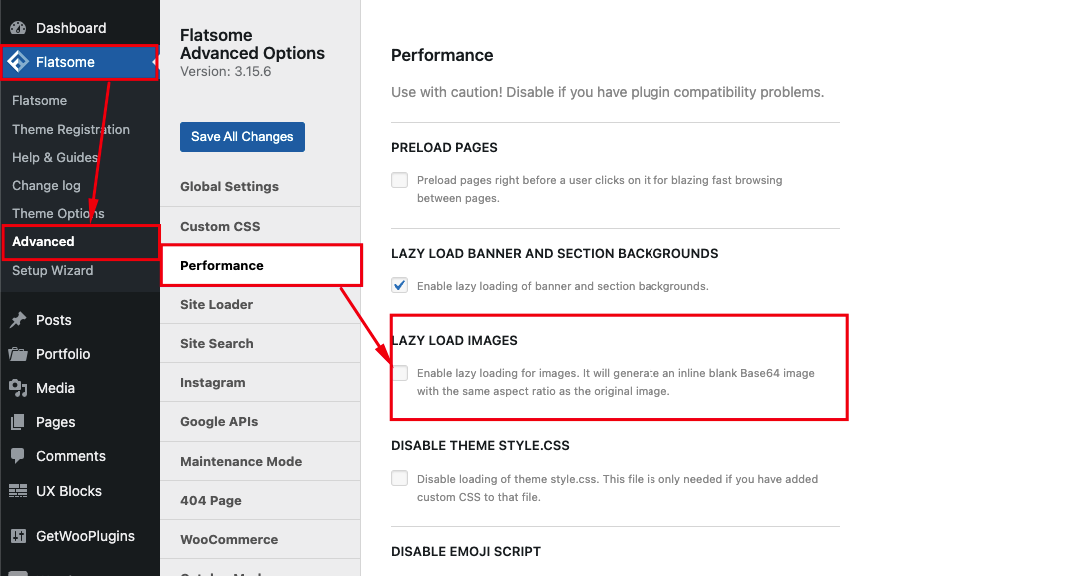1073x576 pixels.
Task: Click the Performance page heading
Action: pyautogui.click(x=442, y=55)
